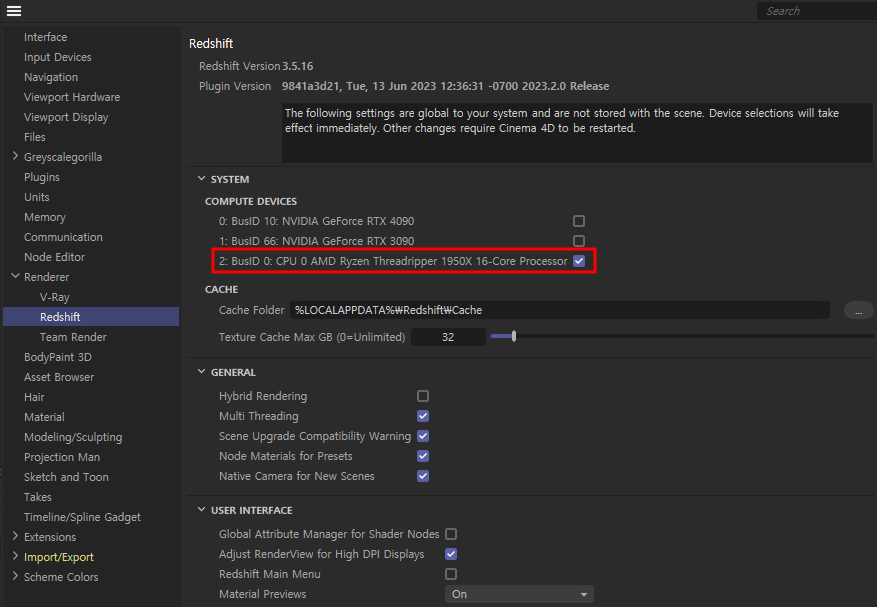Screen dimensions: 877x607
Task: Click the Texture Cache Max GB slider handle
Action: [x=513, y=336]
